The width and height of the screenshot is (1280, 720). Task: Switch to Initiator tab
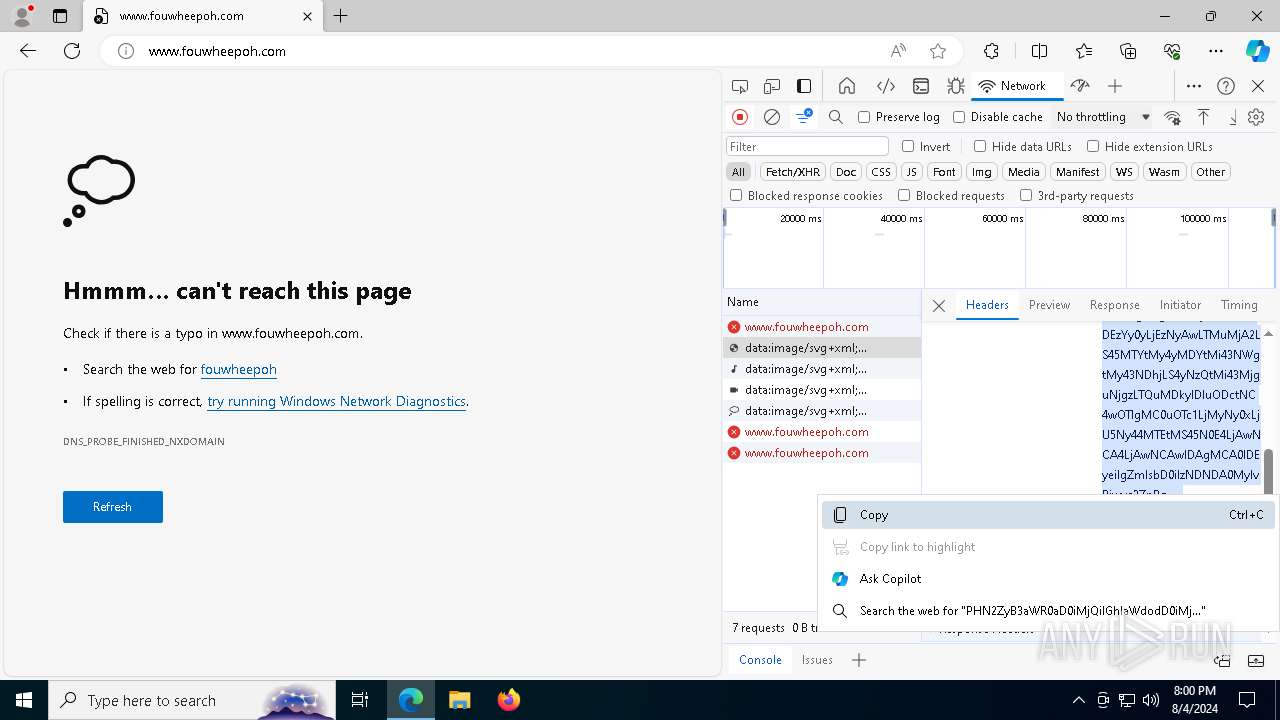[x=1180, y=305]
